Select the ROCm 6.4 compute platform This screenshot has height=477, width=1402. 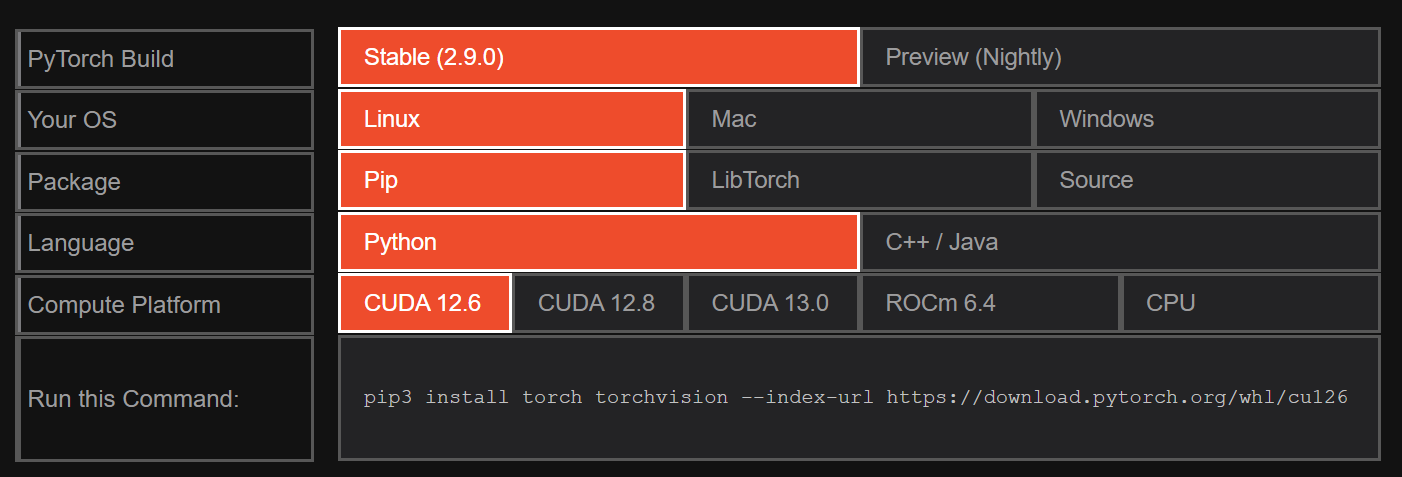click(x=989, y=303)
